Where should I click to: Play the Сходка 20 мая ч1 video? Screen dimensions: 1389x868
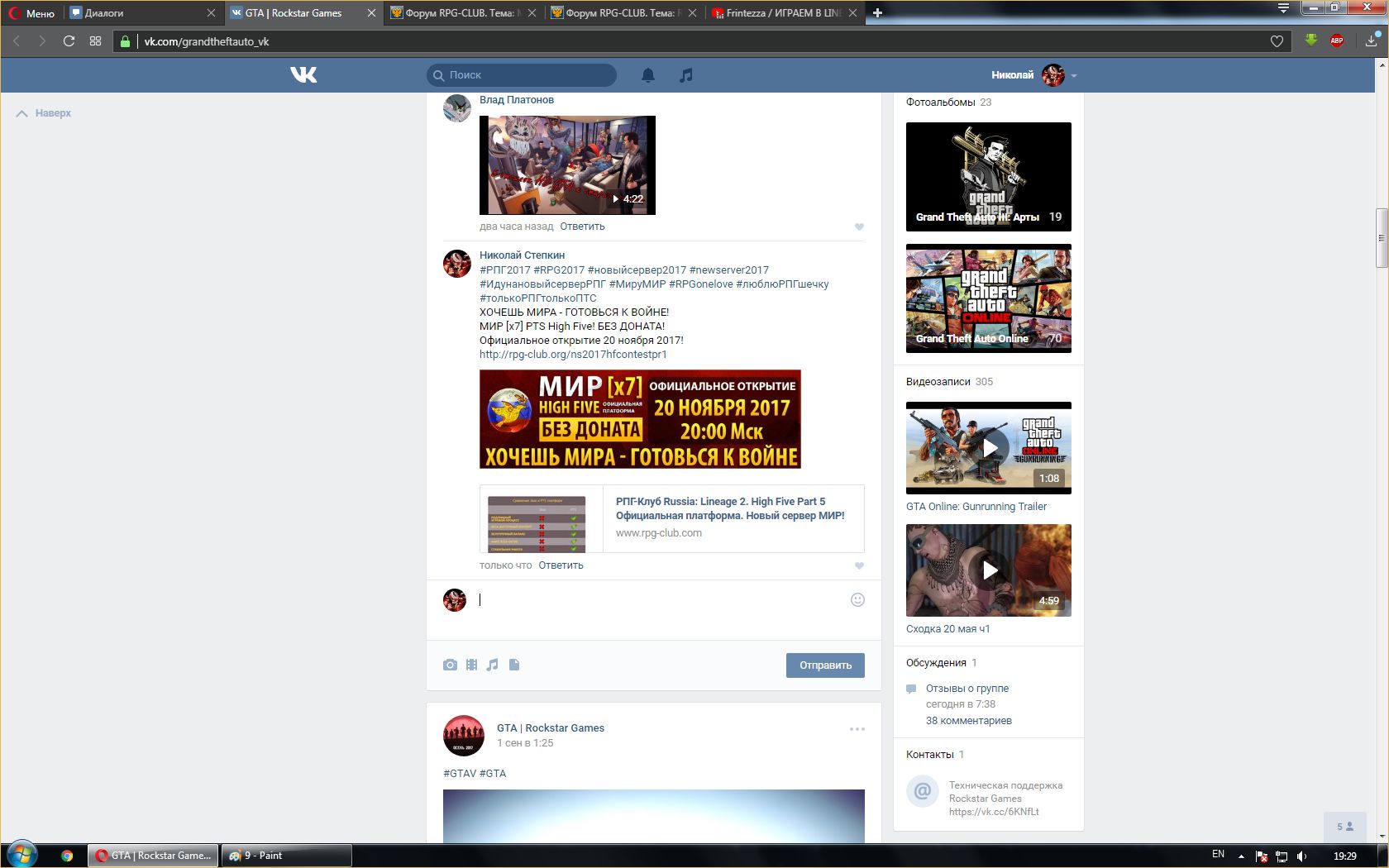click(x=989, y=570)
